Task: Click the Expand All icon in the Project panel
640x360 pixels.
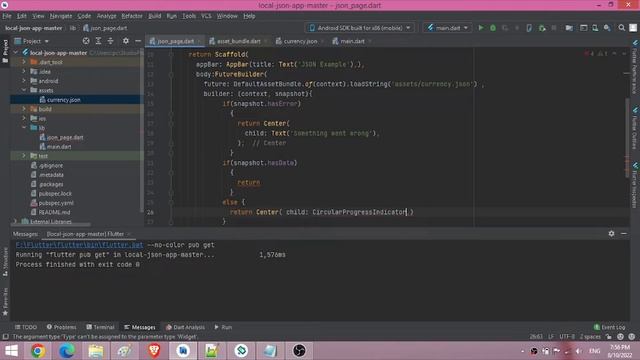Action: [98, 41]
